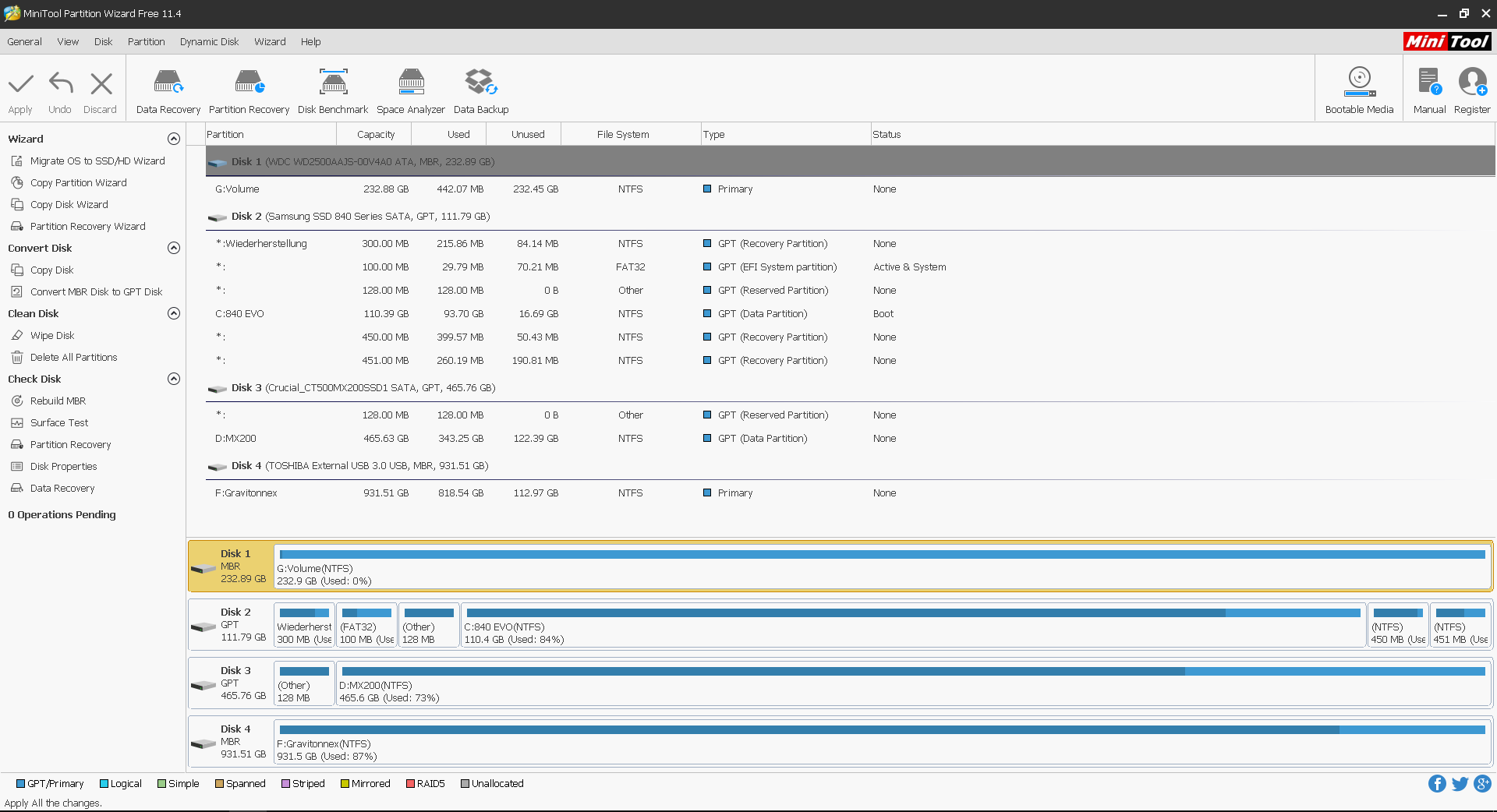Open Partition Recovery Wizard in sidebar

click(88, 227)
